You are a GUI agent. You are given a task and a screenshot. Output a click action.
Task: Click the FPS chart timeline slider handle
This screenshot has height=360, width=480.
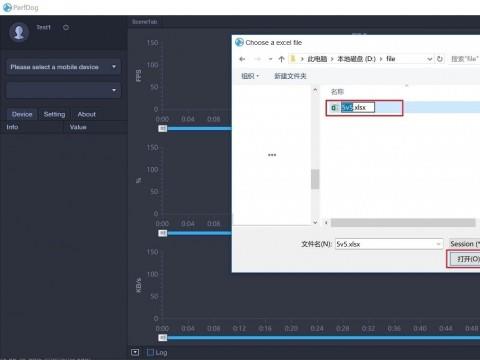(163, 128)
